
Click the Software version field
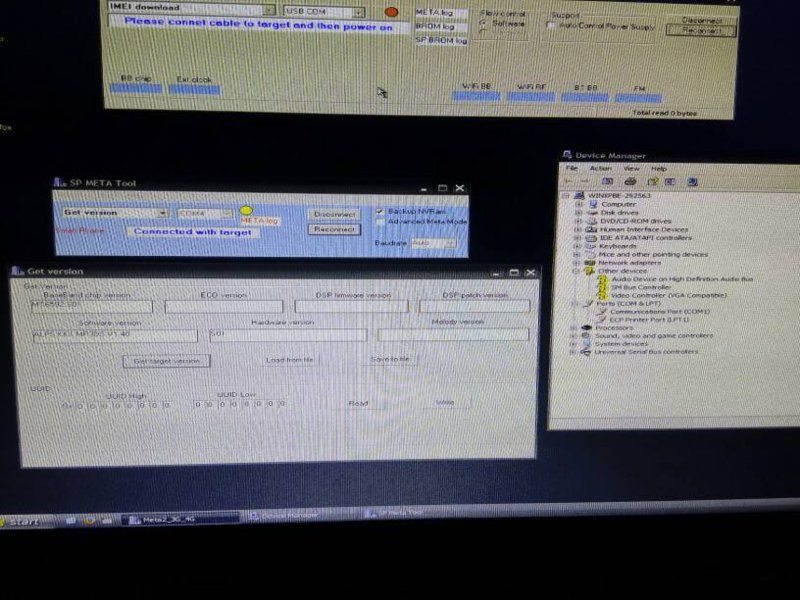click(x=115, y=335)
